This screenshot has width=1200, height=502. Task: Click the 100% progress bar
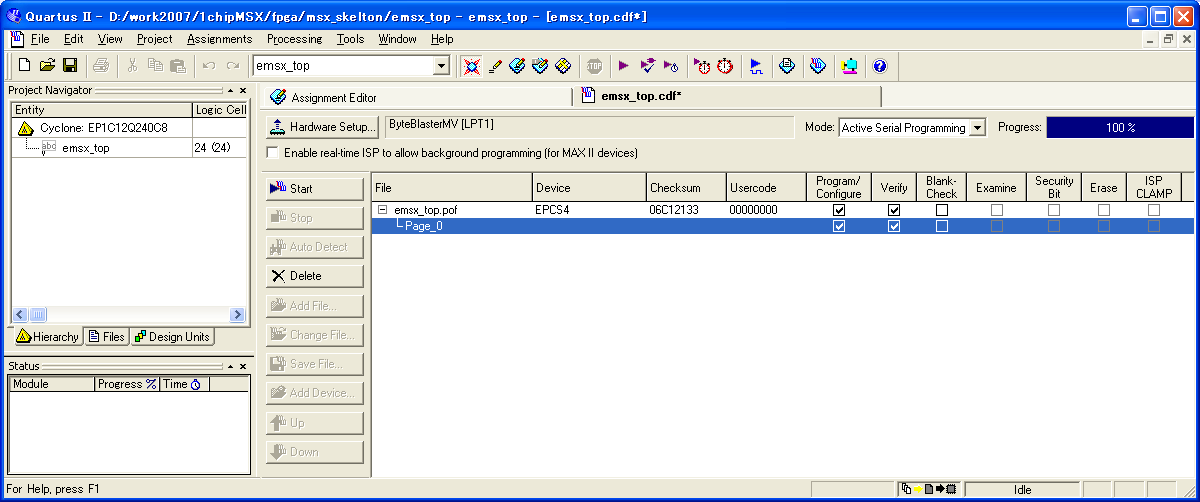1120,128
